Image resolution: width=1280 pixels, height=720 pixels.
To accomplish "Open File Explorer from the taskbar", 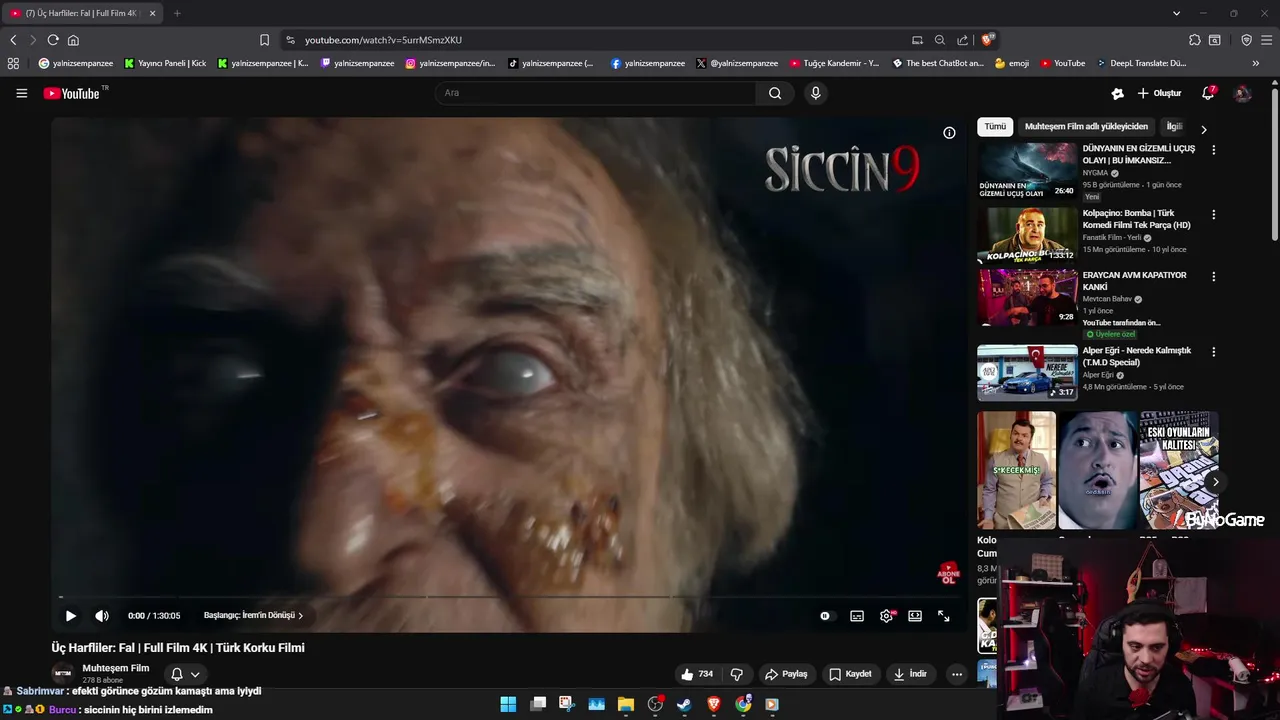I will [x=625, y=704].
